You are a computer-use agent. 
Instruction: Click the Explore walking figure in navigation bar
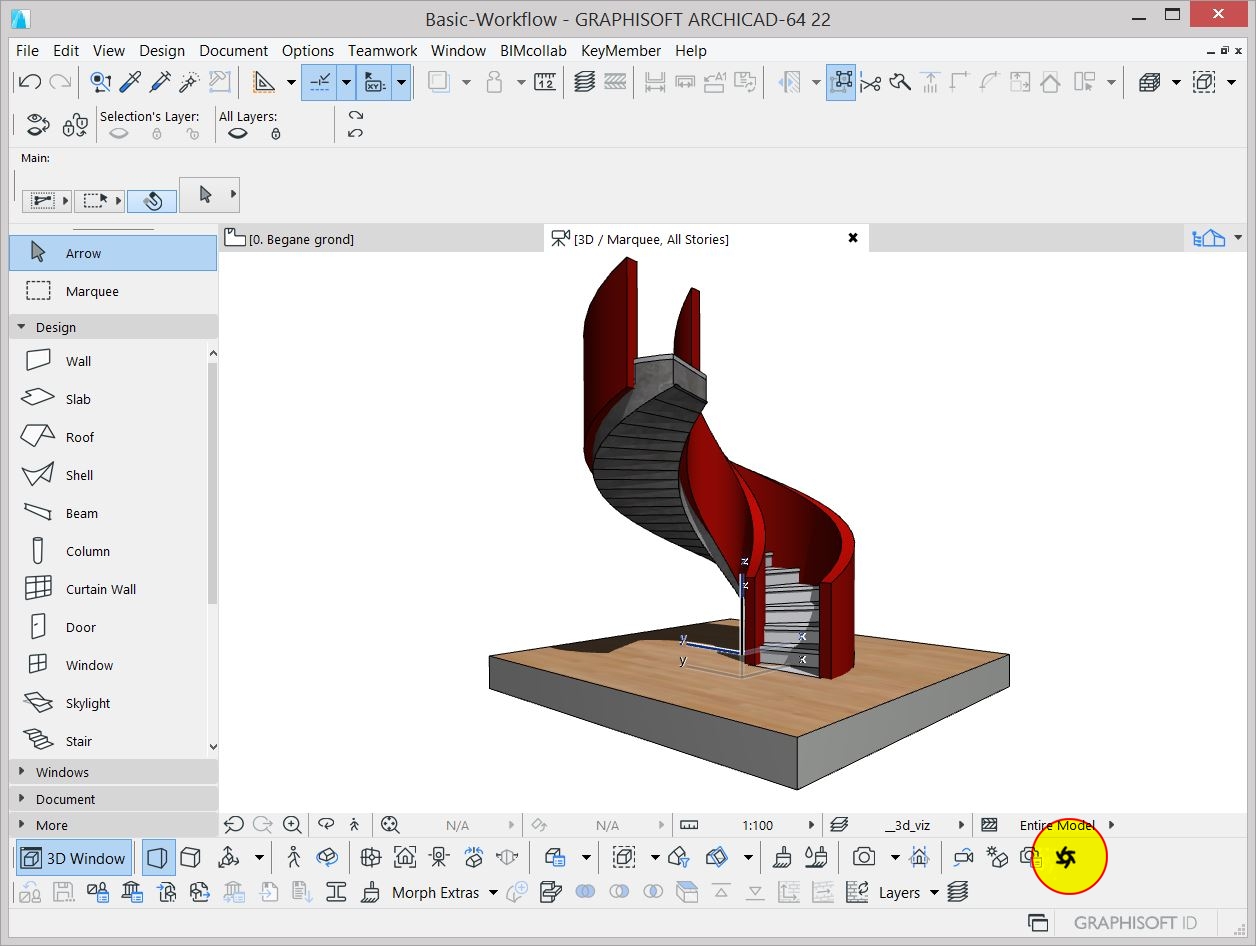pos(354,825)
